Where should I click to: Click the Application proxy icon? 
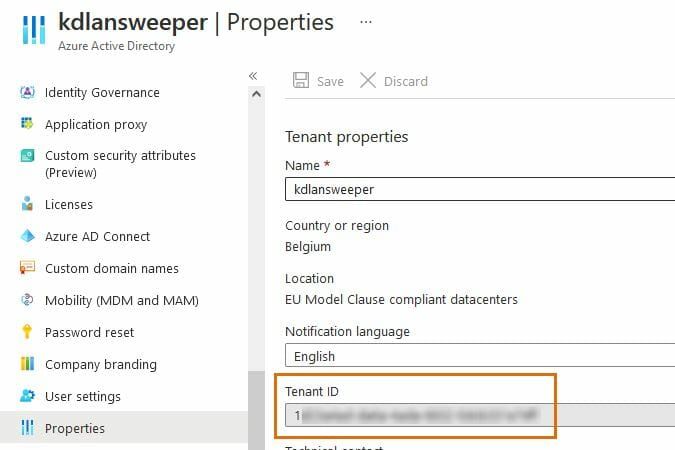tap(27, 124)
